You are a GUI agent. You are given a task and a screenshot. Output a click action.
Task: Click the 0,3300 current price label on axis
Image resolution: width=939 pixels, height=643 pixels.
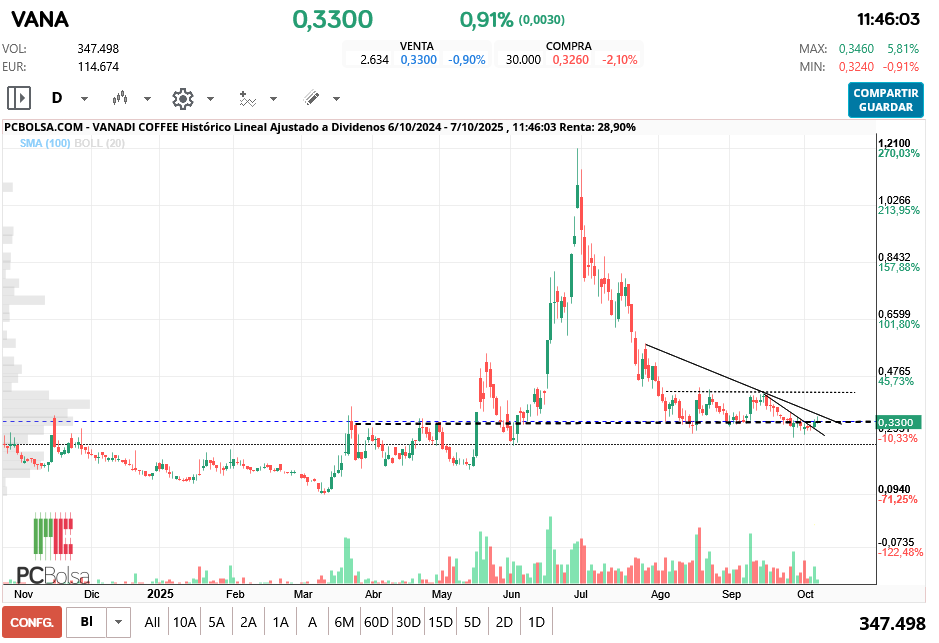895,423
